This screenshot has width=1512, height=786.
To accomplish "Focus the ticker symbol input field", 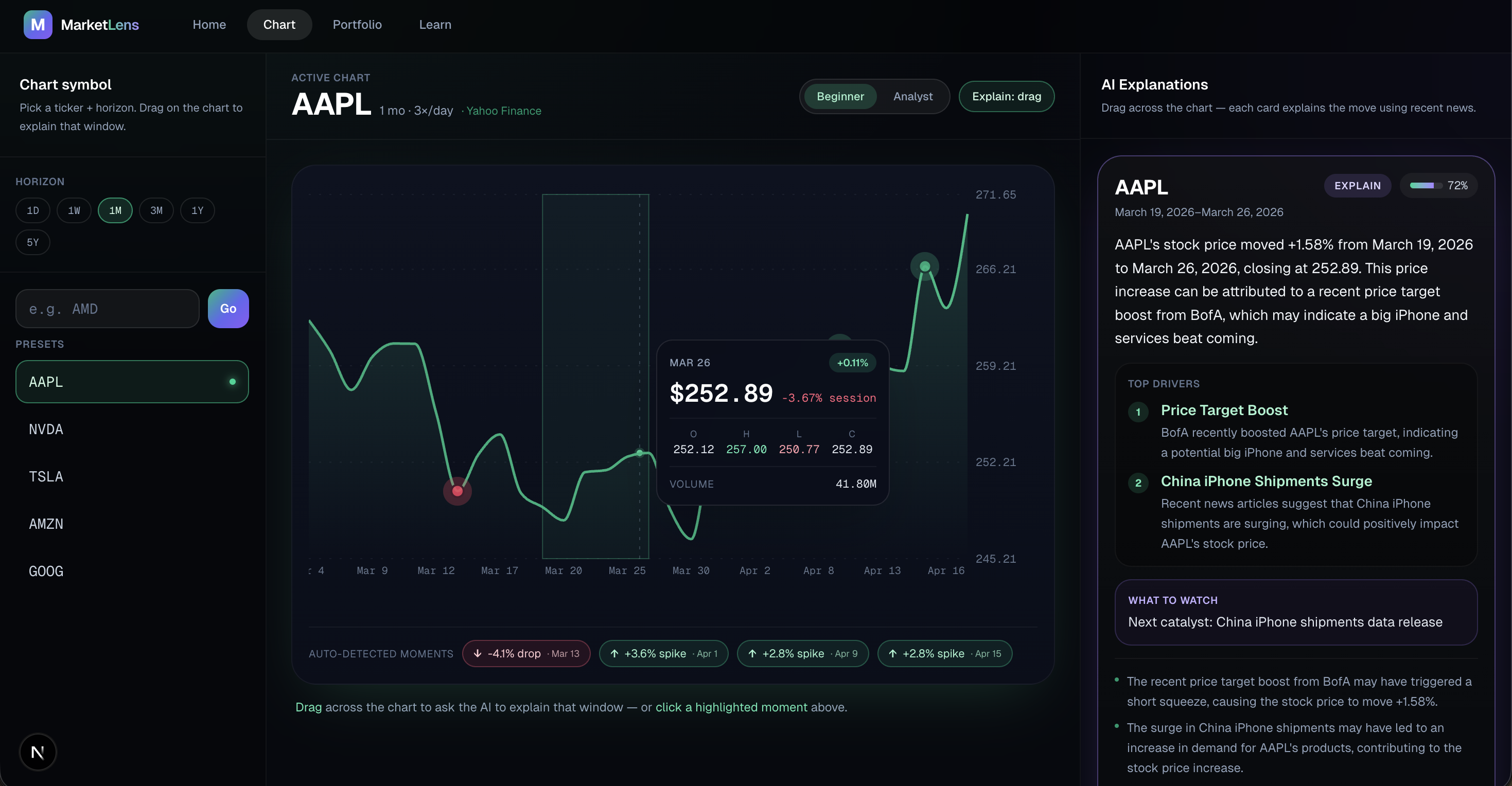I will click(108, 309).
